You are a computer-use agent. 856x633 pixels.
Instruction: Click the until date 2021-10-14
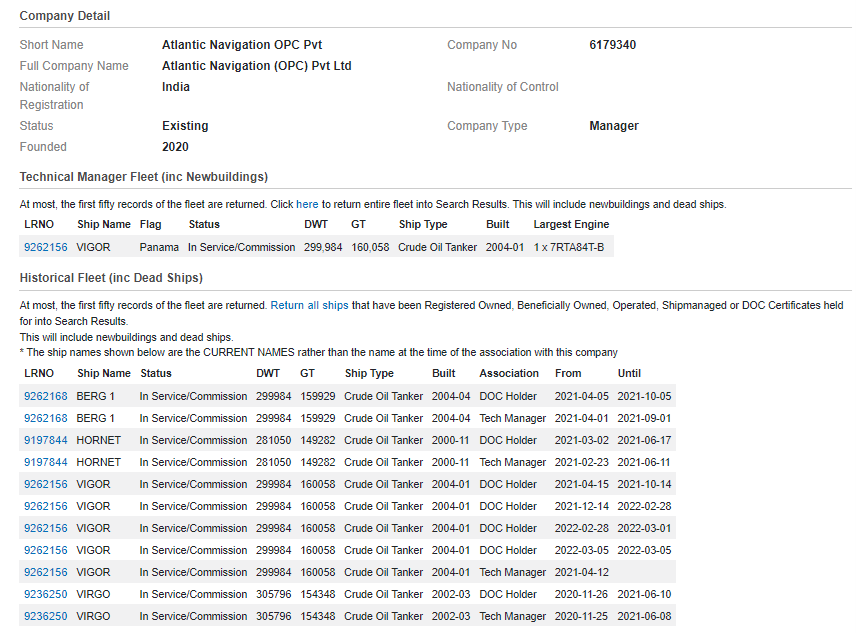[x=644, y=484]
